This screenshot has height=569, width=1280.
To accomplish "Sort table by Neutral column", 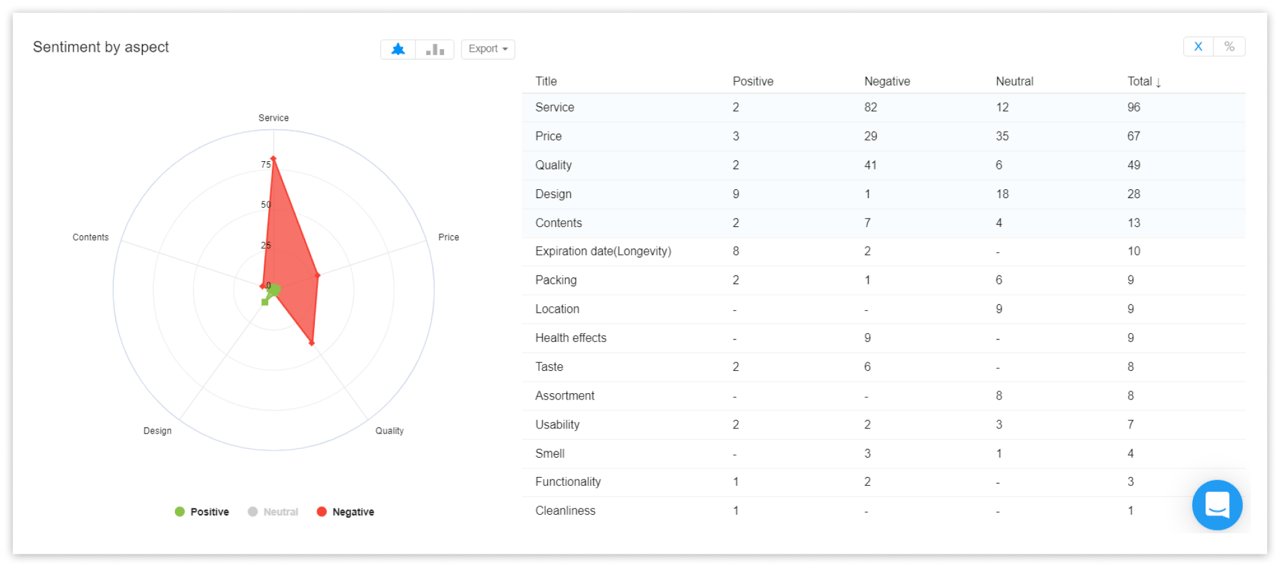I will click(1014, 81).
